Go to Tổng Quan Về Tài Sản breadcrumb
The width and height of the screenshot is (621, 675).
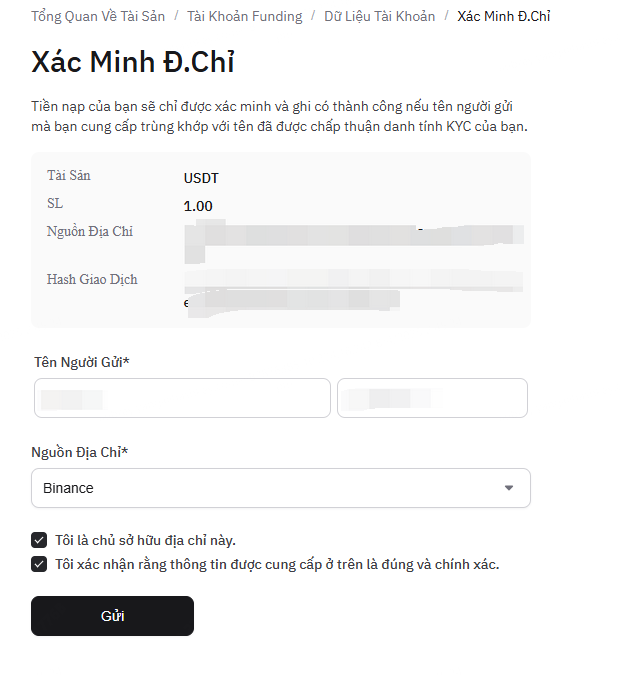[98, 16]
